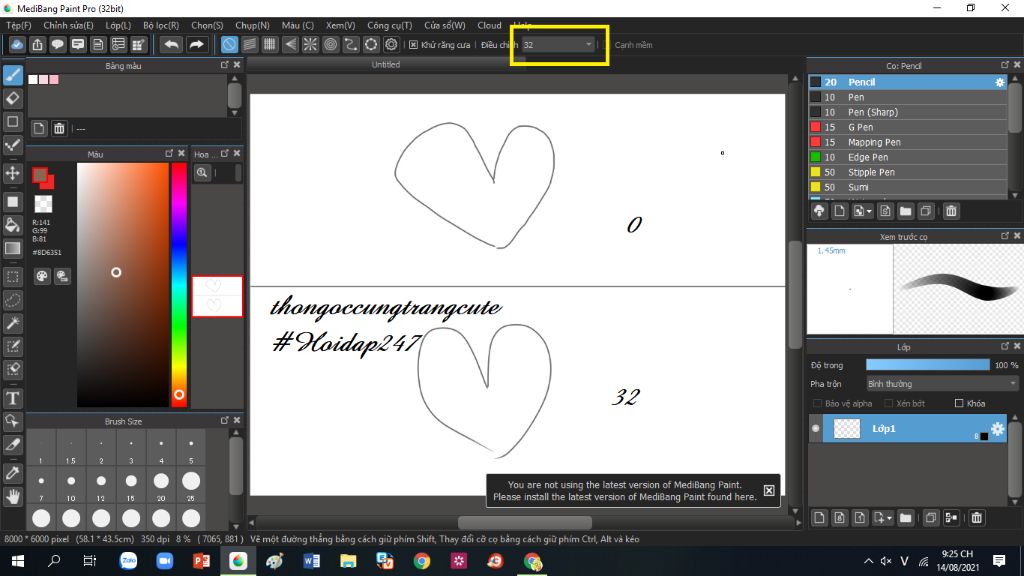
Task: Choose the Move tool
Action: point(12,173)
